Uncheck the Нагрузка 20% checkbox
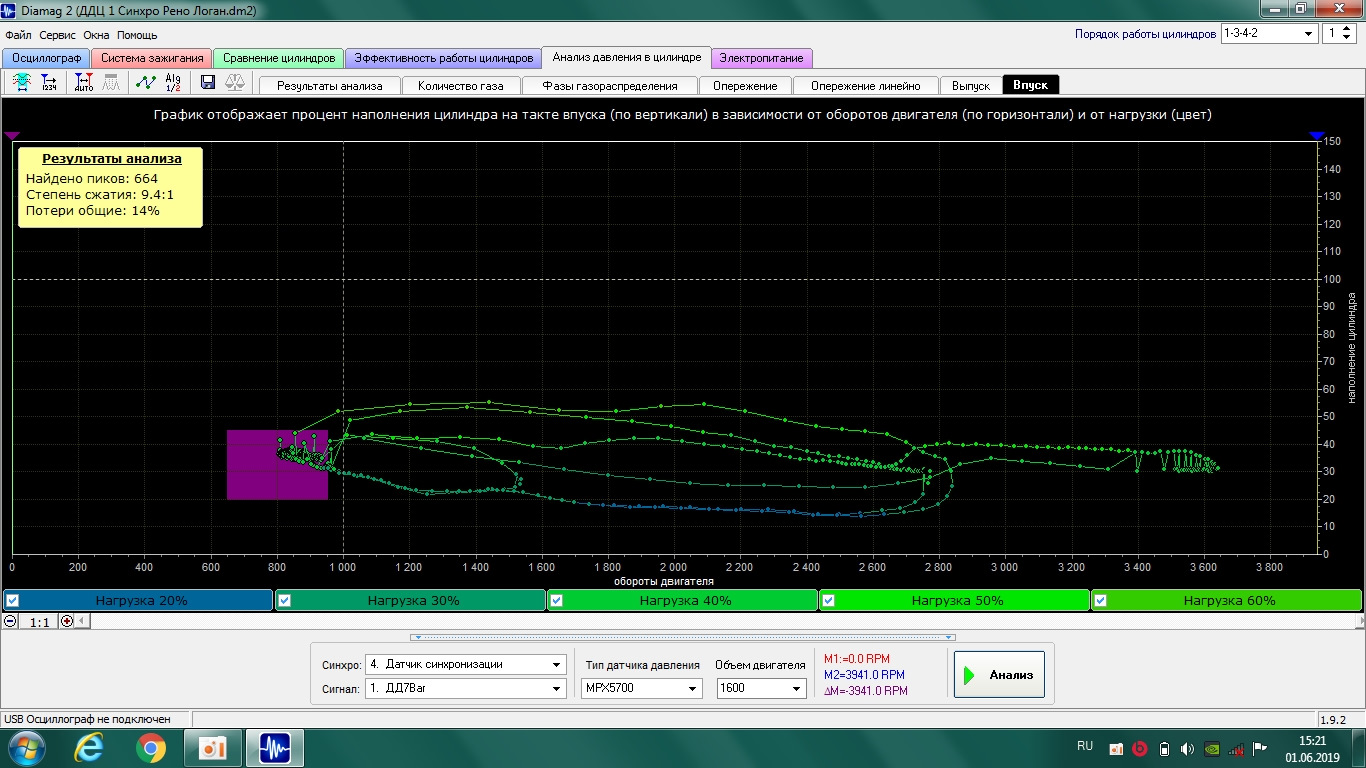The image size is (1366, 768). (x=12, y=601)
